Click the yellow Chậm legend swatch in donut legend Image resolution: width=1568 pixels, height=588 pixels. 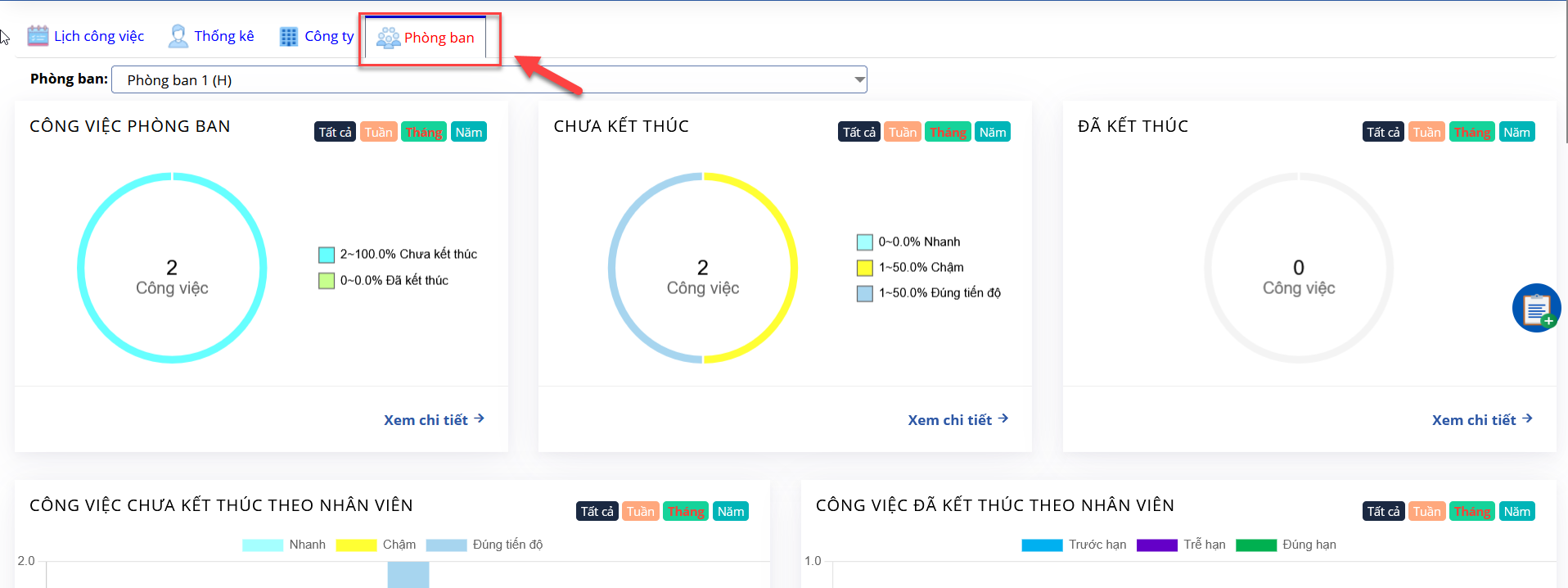click(x=865, y=268)
